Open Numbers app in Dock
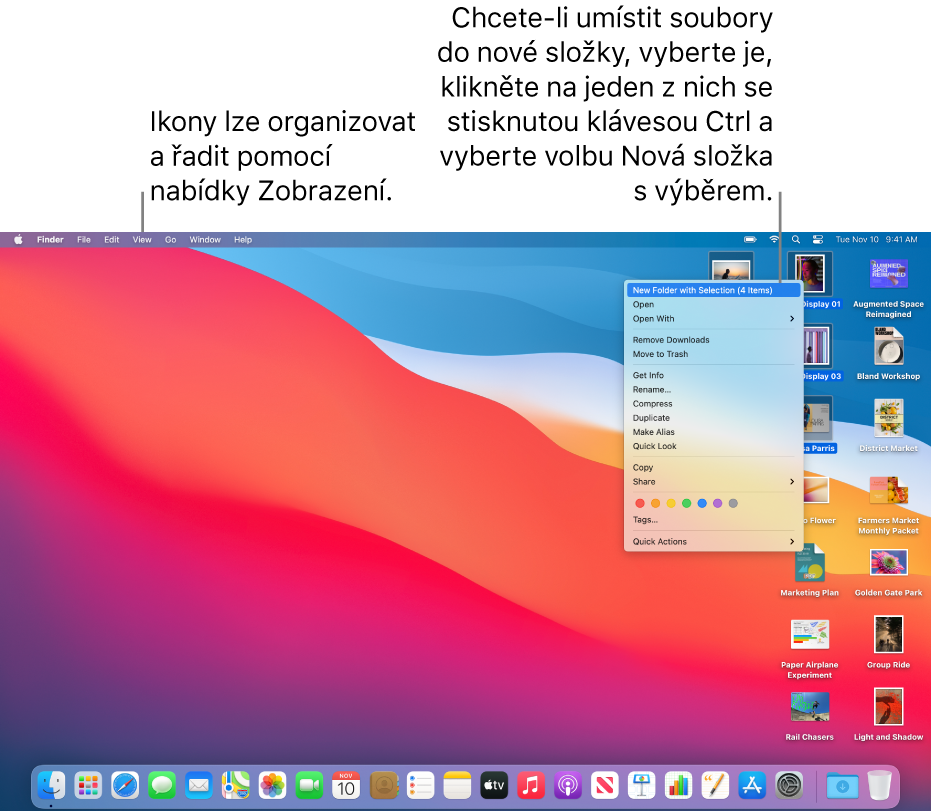This screenshot has width=931, height=811. (678, 785)
